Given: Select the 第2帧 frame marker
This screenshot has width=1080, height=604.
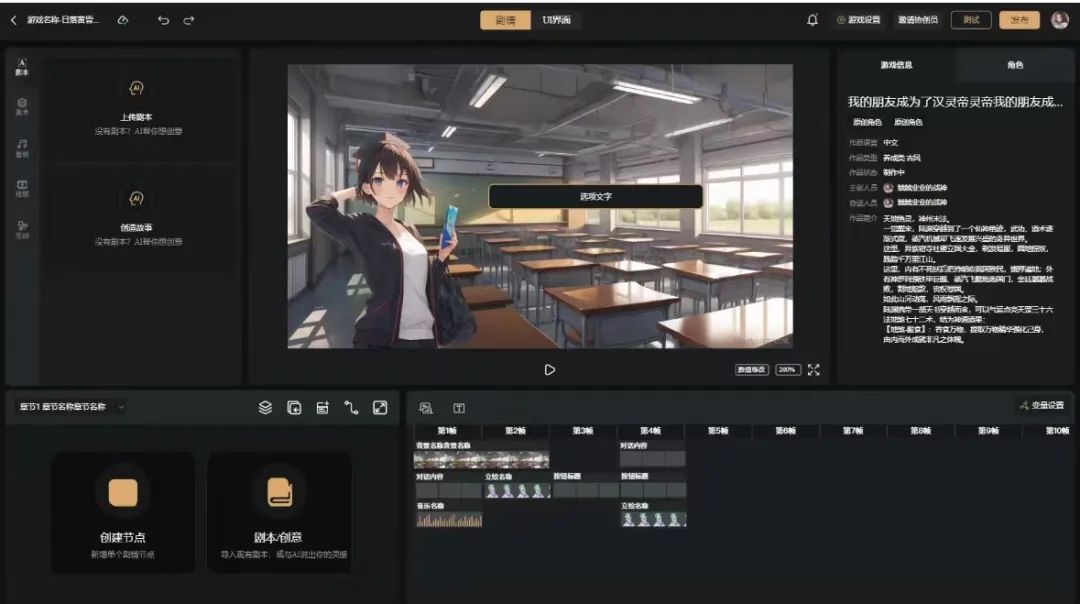Looking at the screenshot, I should 515,430.
